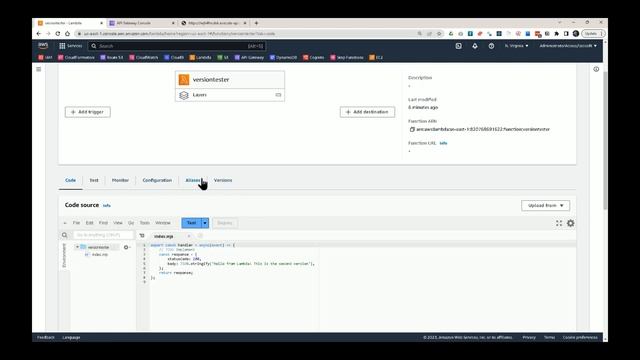640x360 pixels.
Task: Copy the Function ARN using the copy icon
Action: 412,129
